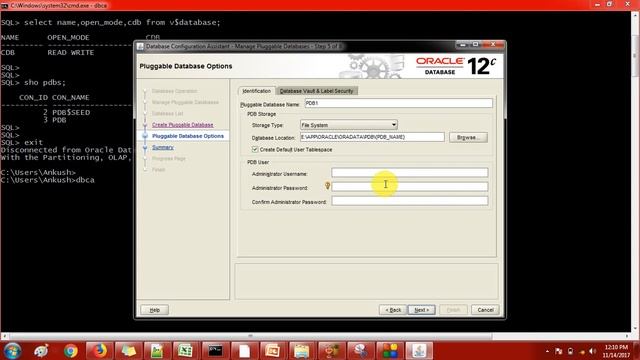Click the Browse button
Image resolution: width=640 pixels, height=360 pixels.
tap(468, 138)
